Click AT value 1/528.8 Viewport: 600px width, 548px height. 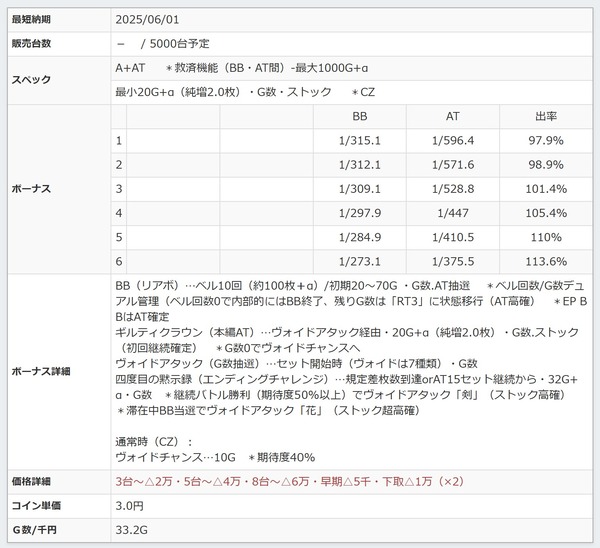453,189
